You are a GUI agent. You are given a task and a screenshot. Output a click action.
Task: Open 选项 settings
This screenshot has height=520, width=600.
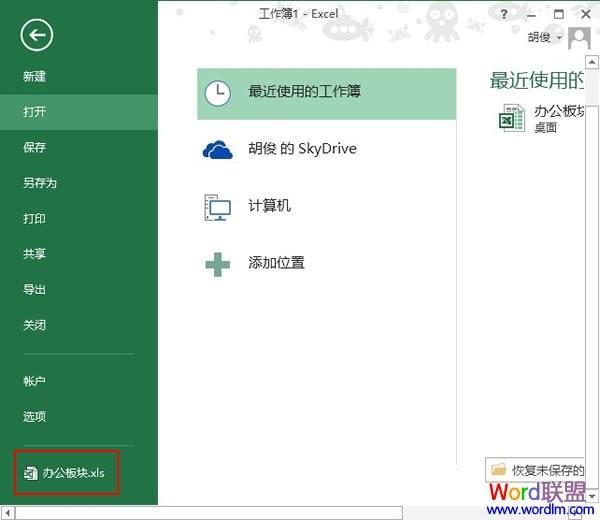point(34,416)
